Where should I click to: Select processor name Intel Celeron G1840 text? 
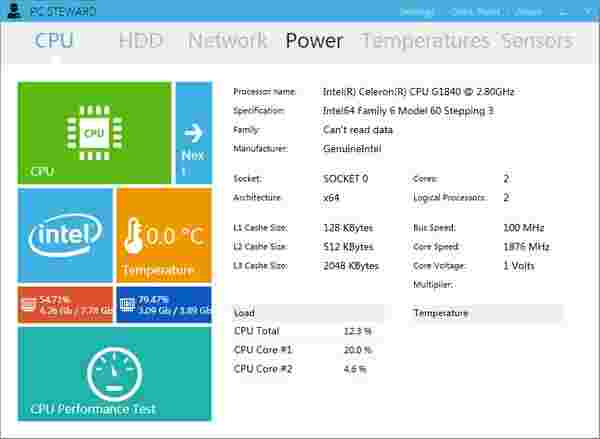pyautogui.click(x=419, y=92)
